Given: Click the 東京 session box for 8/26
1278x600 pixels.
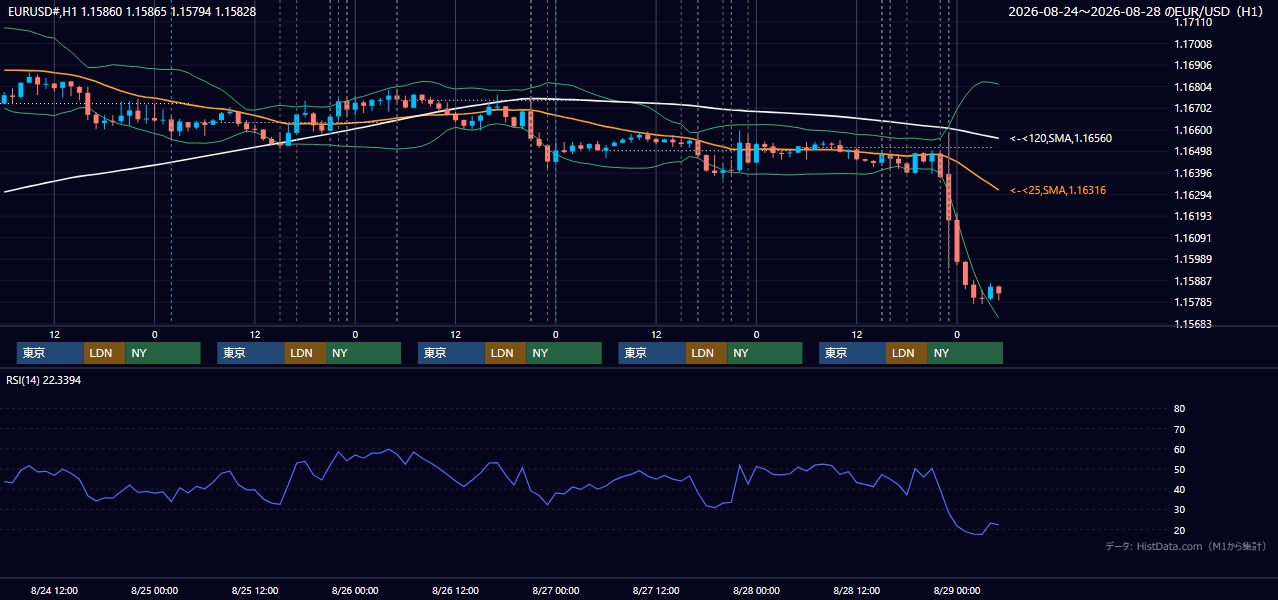Looking at the screenshot, I should [451, 353].
